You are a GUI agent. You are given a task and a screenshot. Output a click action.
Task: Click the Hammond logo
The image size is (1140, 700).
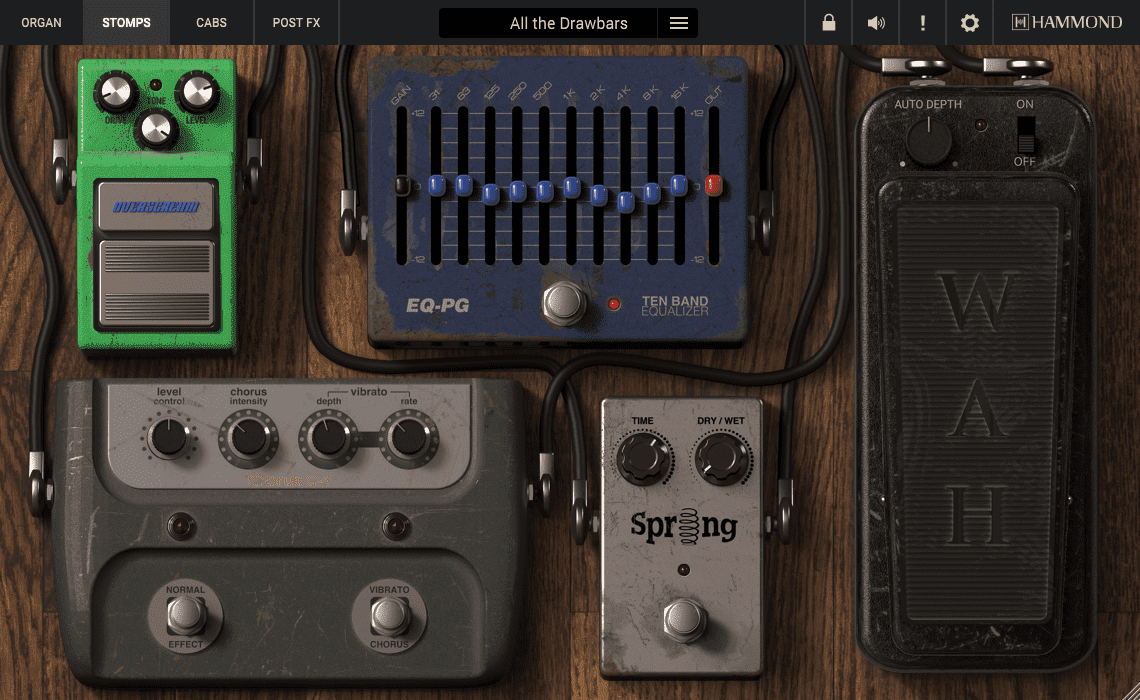(x=1067, y=23)
